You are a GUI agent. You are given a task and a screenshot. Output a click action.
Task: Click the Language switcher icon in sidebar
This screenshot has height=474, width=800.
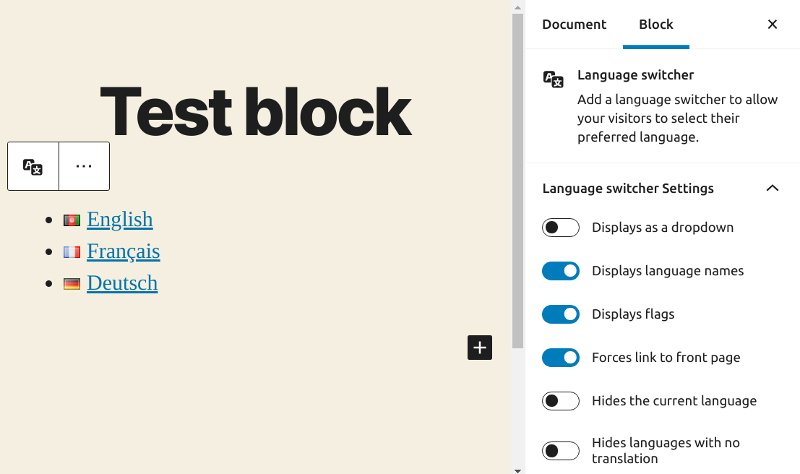click(x=553, y=80)
